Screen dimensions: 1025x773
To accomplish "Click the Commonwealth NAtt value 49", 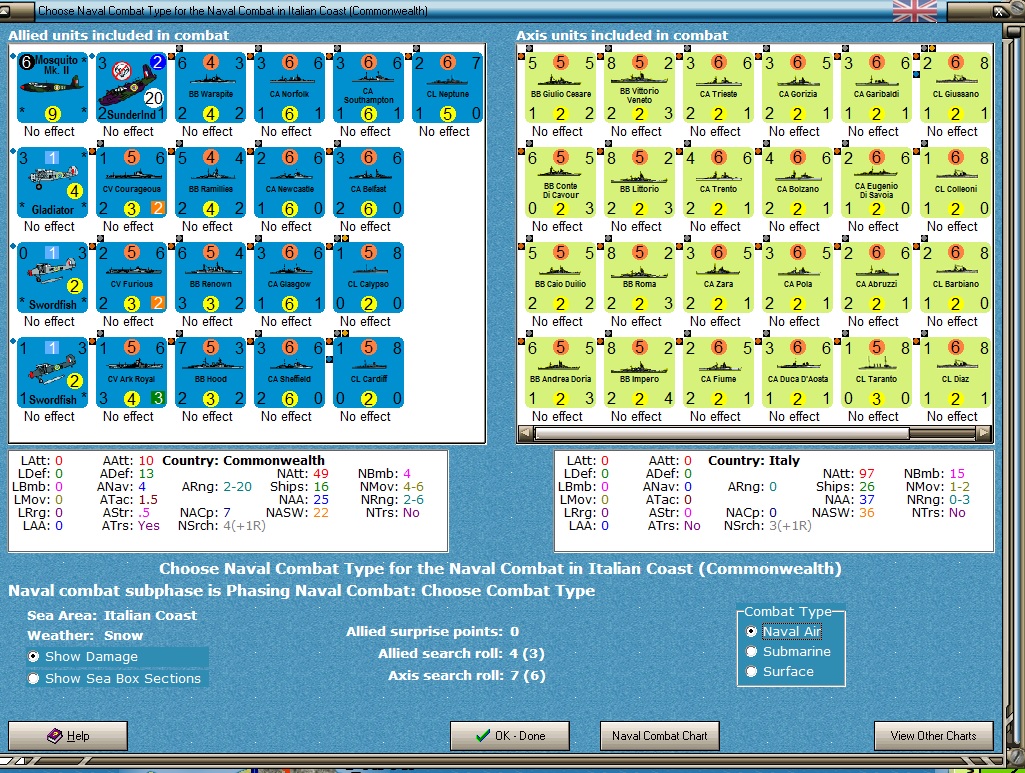I will pos(321,474).
